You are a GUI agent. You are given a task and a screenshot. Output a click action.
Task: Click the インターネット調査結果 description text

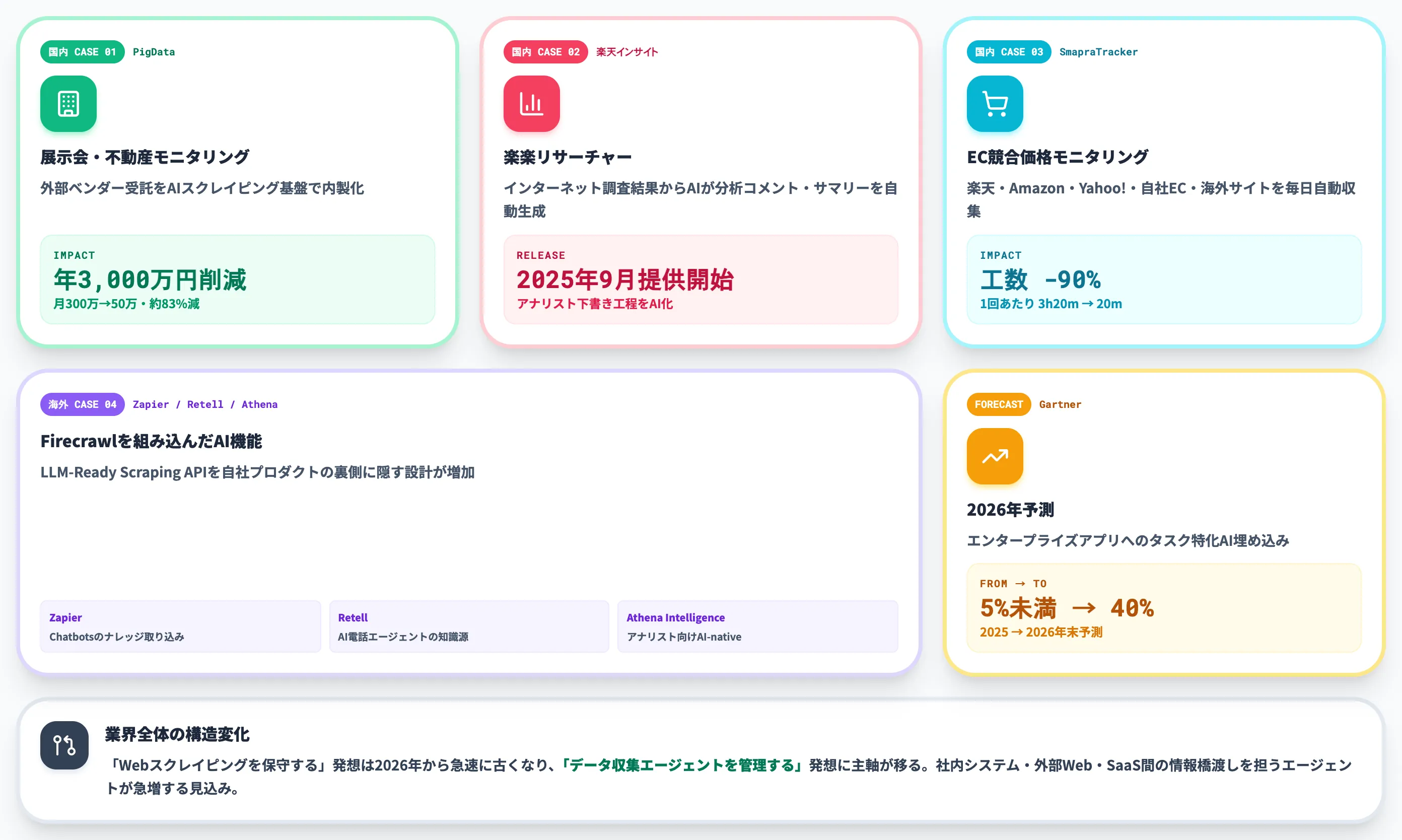(x=700, y=199)
